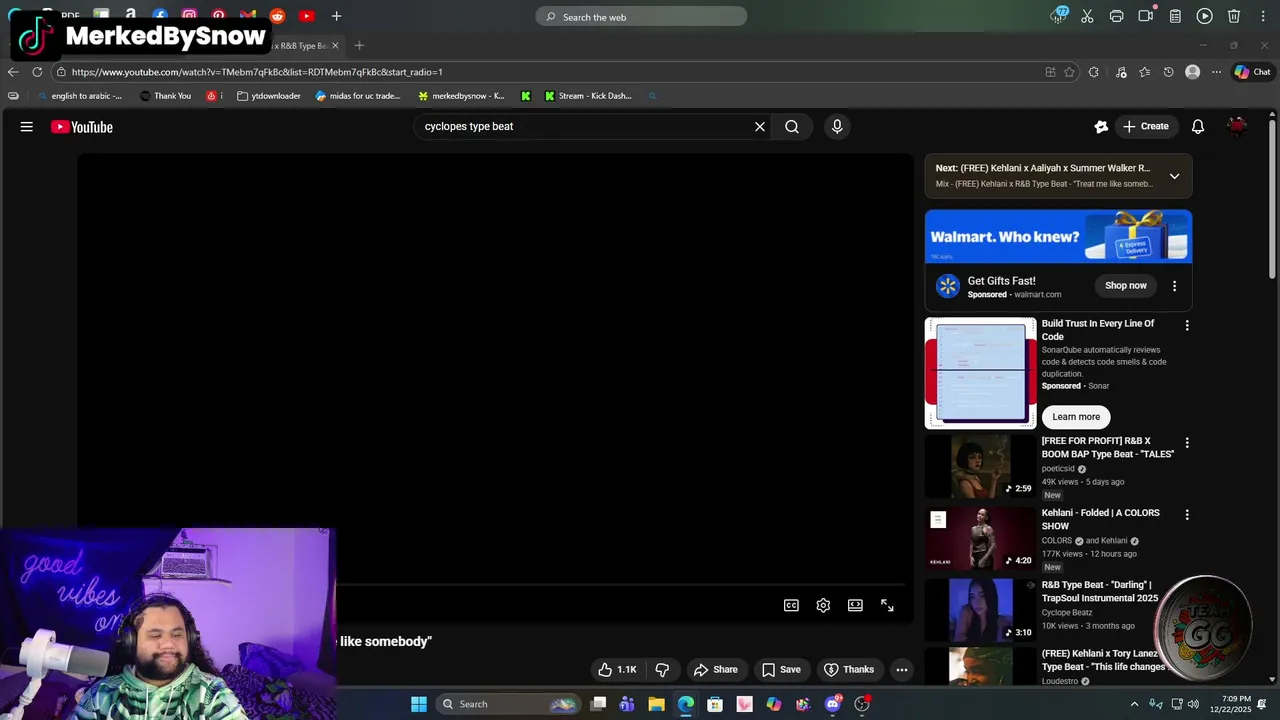Click the printer icon in the top bar
This screenshot has height=720, width=1280.
(x=1117, y=16)
